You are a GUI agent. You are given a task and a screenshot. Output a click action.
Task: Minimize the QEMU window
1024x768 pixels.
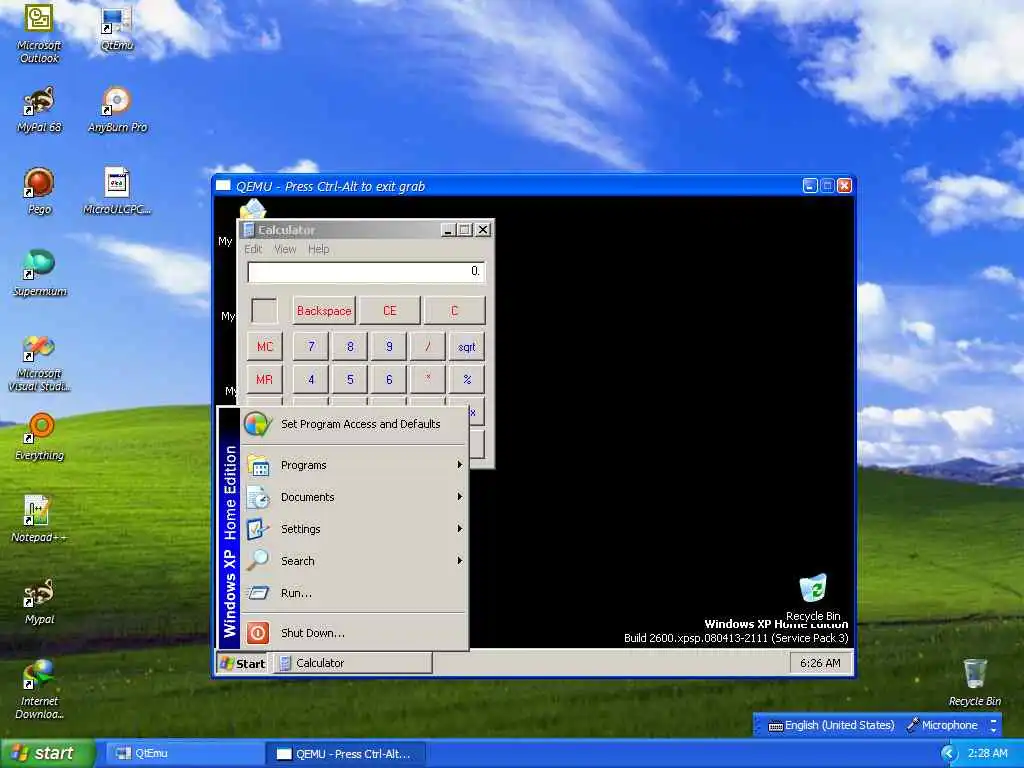[810, 186]
